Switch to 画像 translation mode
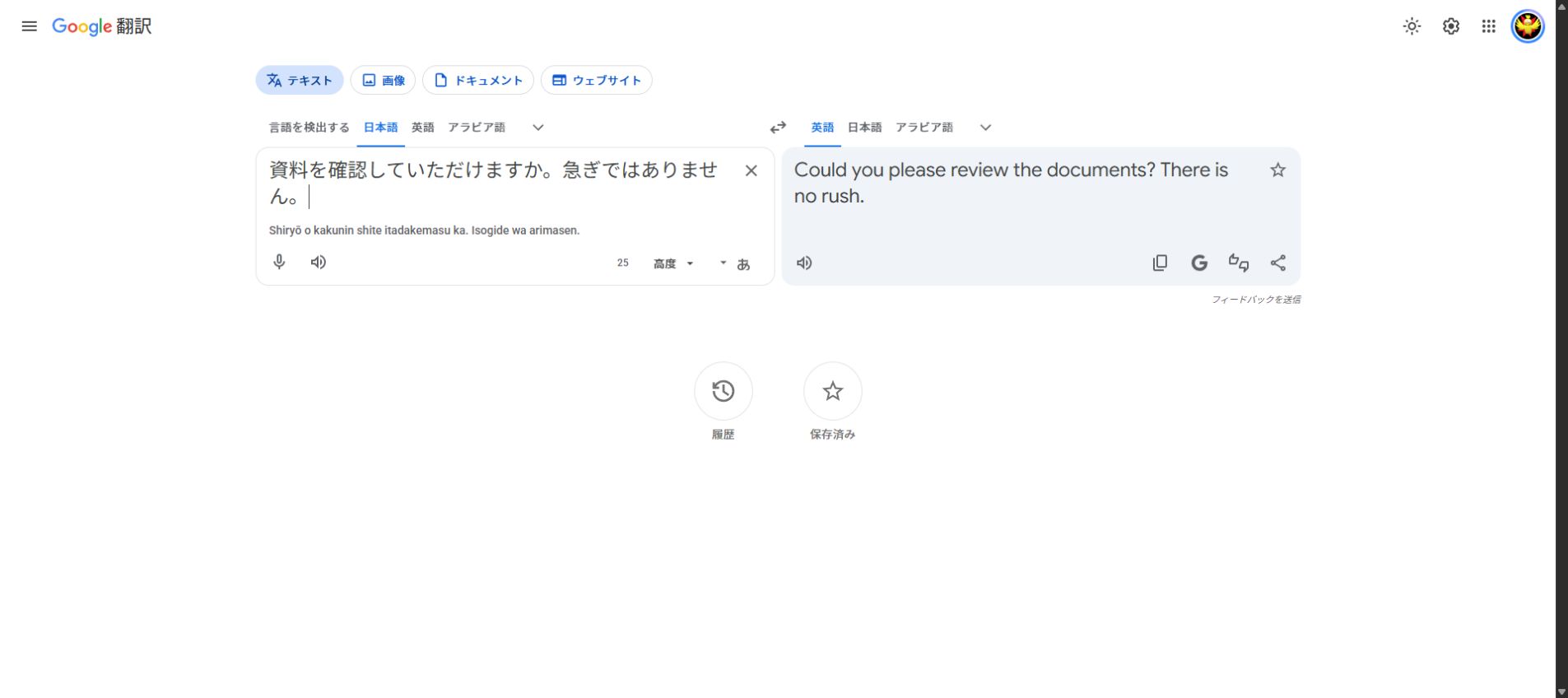Image resolution: width=1568 pixels, height=698 pixels. 384,80
